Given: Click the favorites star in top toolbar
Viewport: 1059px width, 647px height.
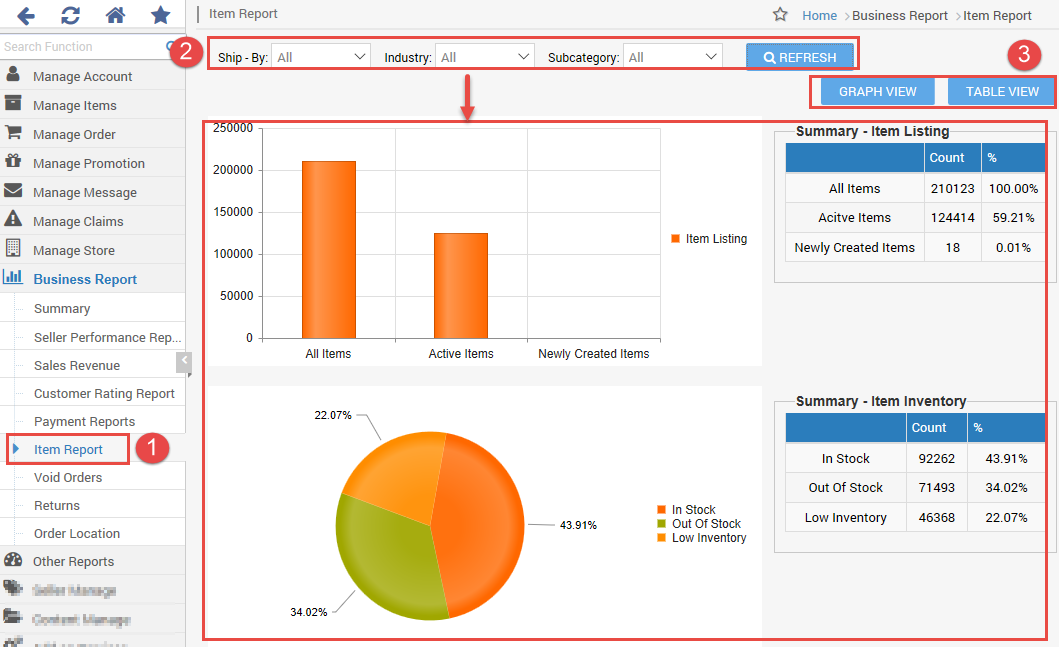Looking at the screenshot, I should [x=160, y=15].
